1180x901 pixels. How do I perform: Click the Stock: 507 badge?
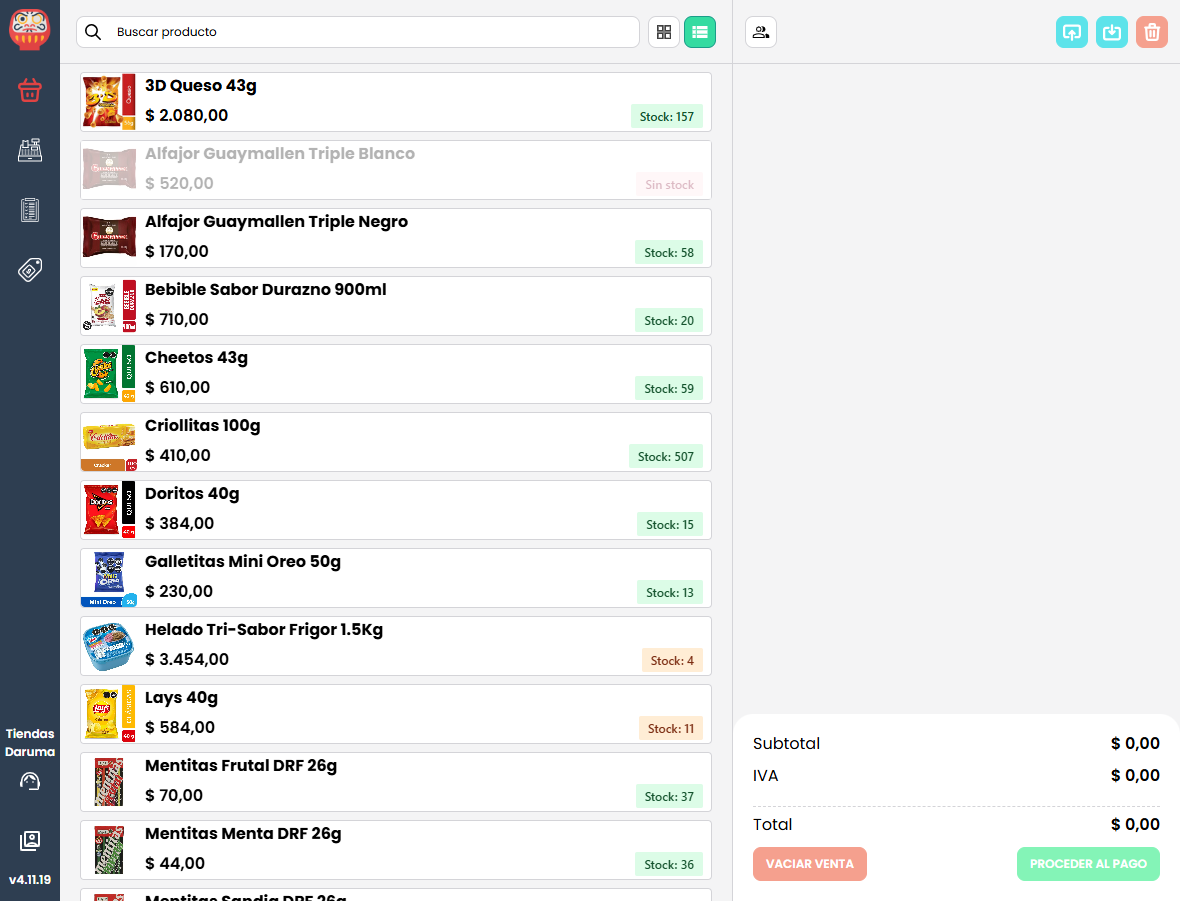(666, 457)
